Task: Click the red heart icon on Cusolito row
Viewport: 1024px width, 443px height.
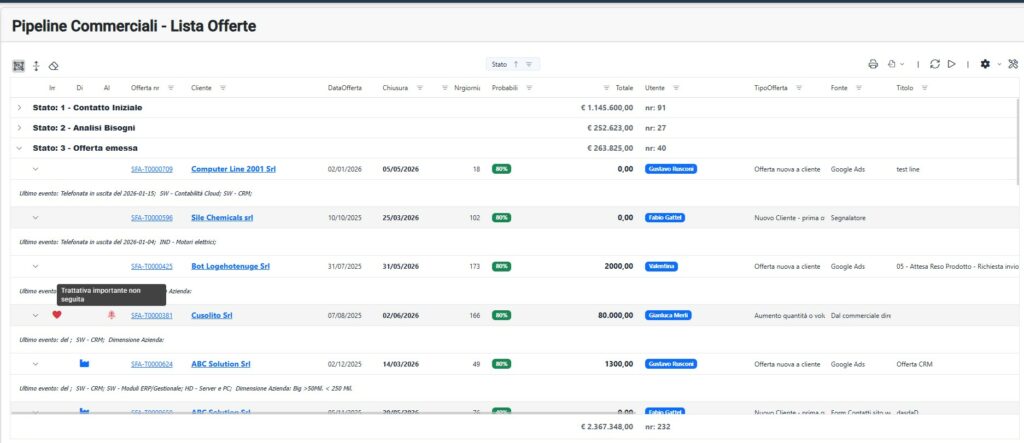Action: [x=57, y=315]
